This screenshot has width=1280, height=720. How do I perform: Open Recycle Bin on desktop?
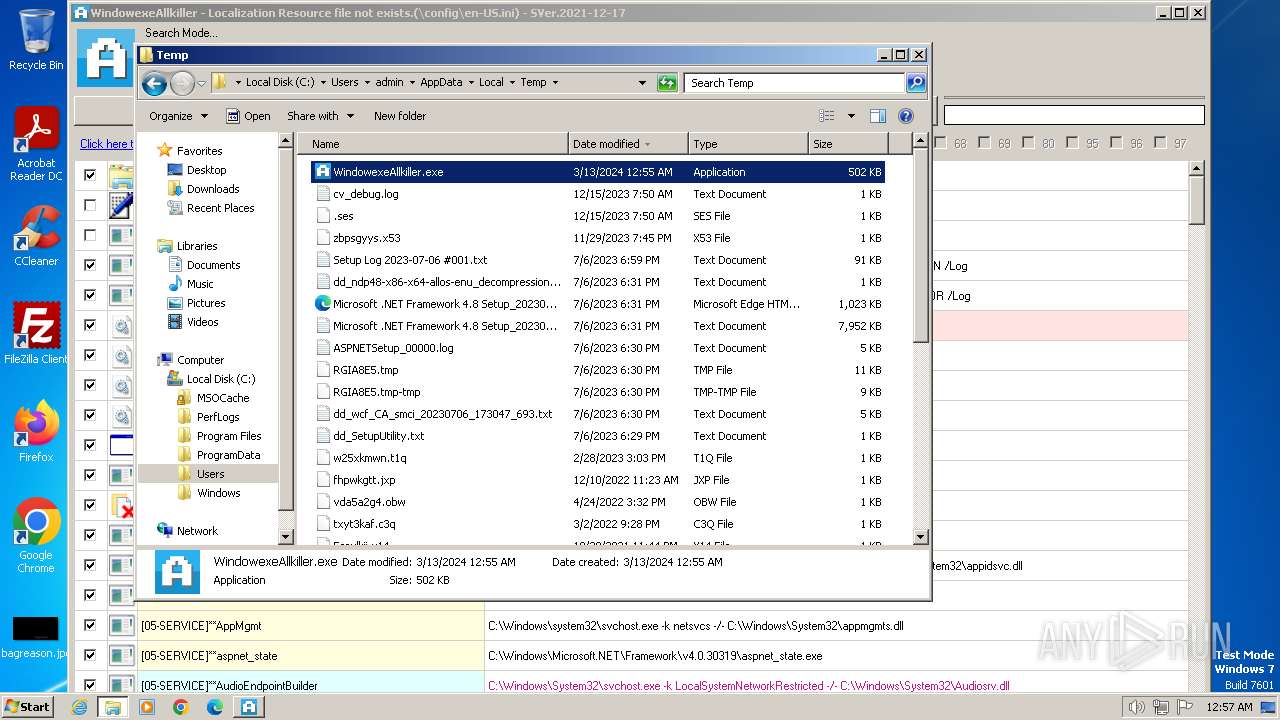tap(36, 40)
